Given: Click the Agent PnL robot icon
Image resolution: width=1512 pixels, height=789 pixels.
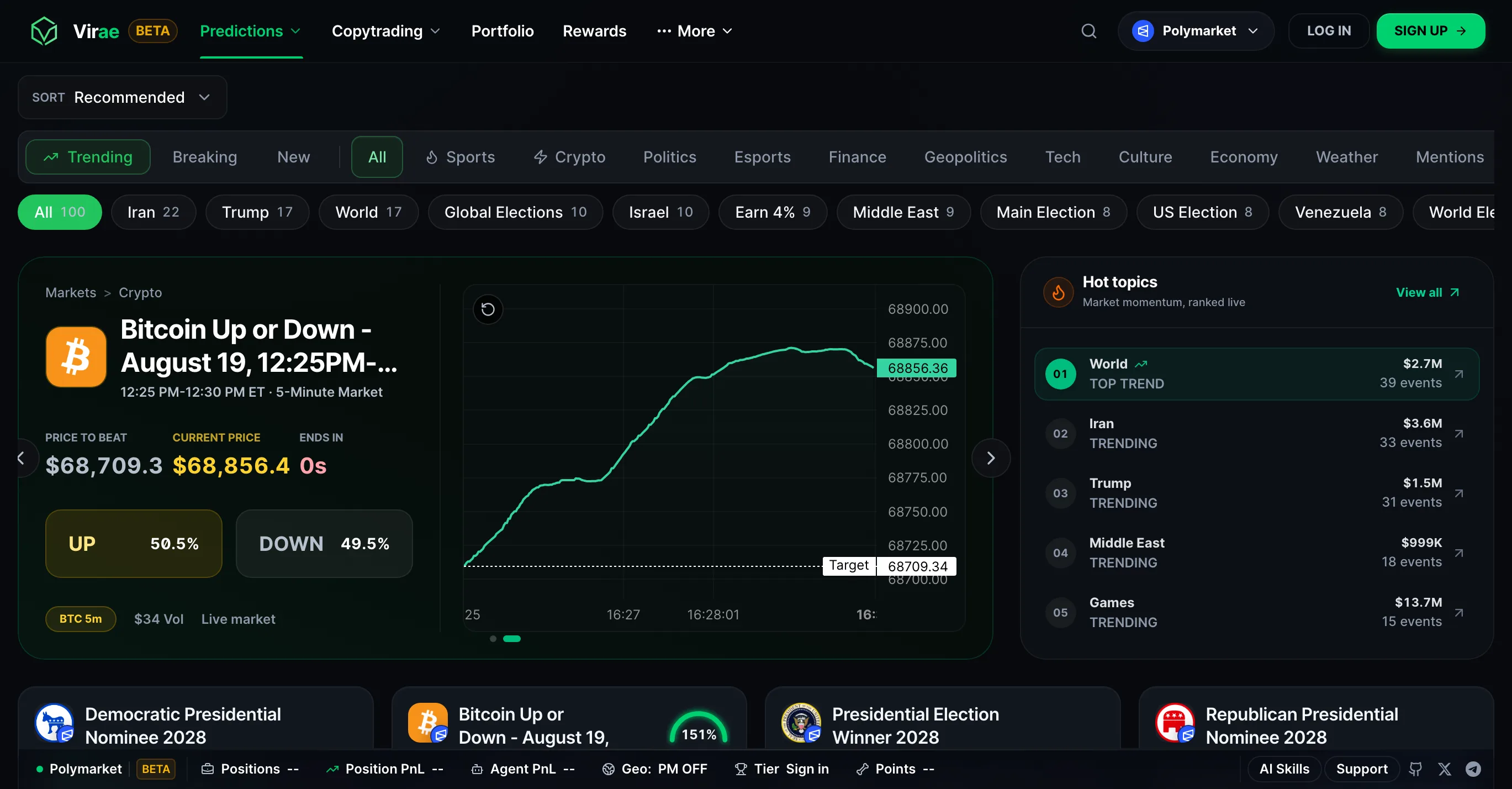Looking at the screenshot, I should pyautogui.click(x=477, y=769).
